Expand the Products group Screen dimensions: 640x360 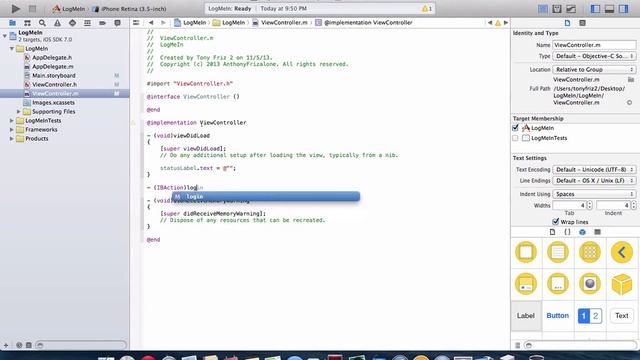12,138
